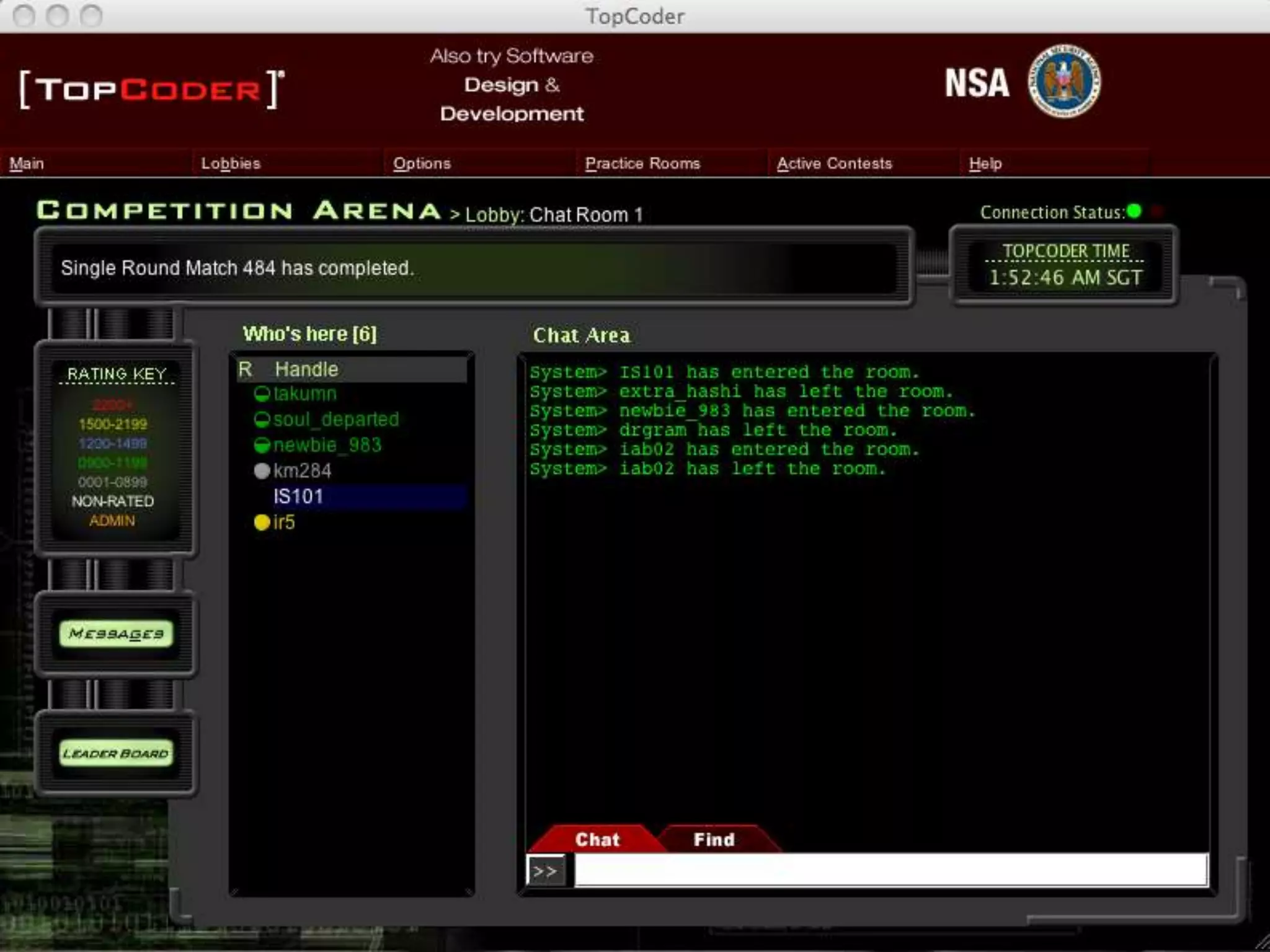1270x952 pixels.
Task: Open the Main menu
Action: click(x=27, y=164)
